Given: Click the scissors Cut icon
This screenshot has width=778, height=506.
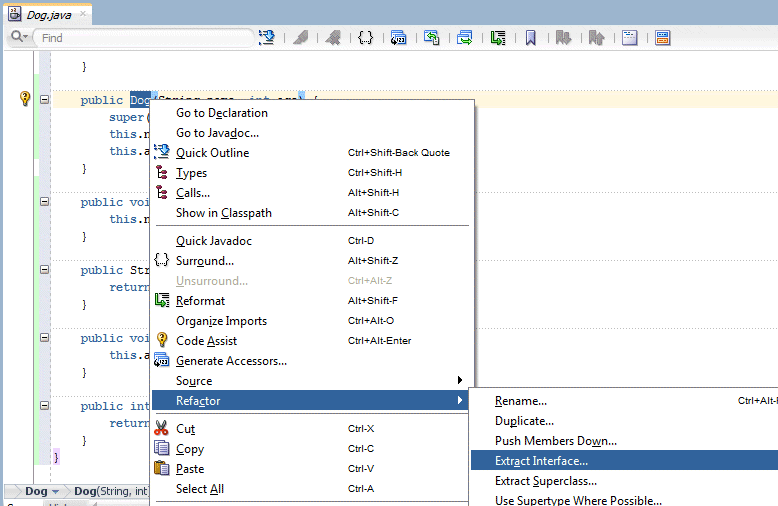Looking at the screenshot, I should click(161, 428).
